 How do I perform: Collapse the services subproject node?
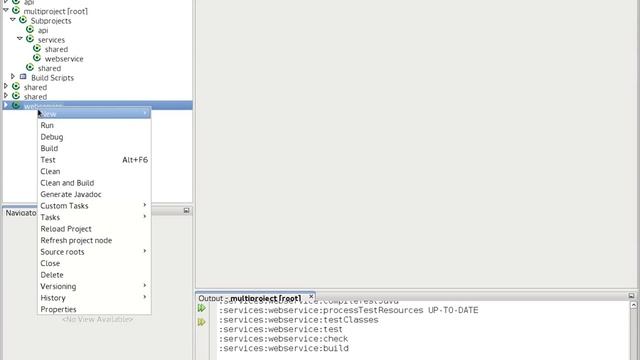[20, 38]
